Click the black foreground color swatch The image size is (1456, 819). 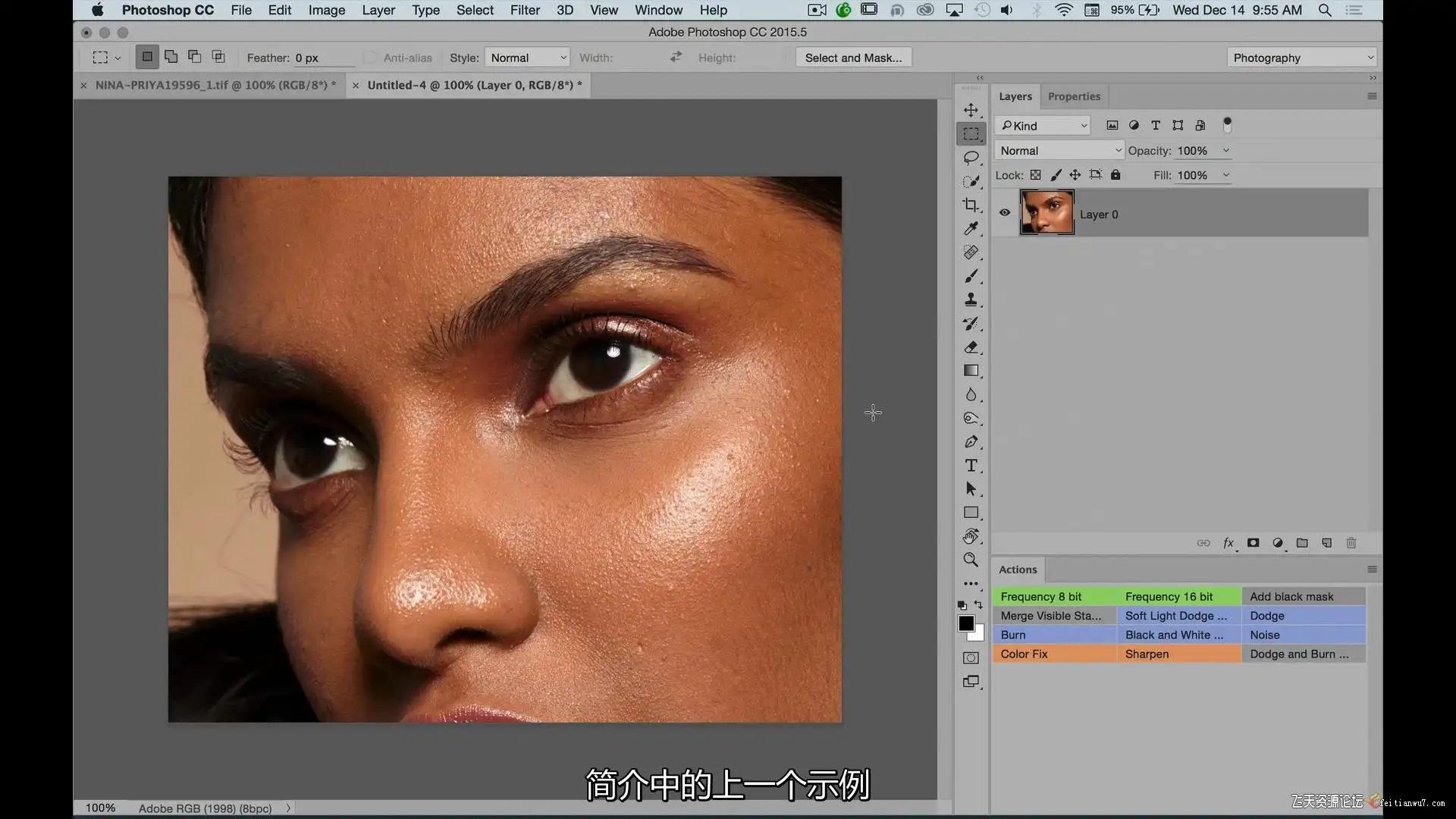point(965,623)
